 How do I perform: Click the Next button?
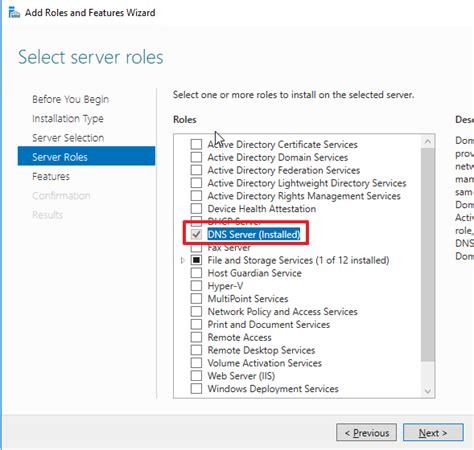click(433, 433)
